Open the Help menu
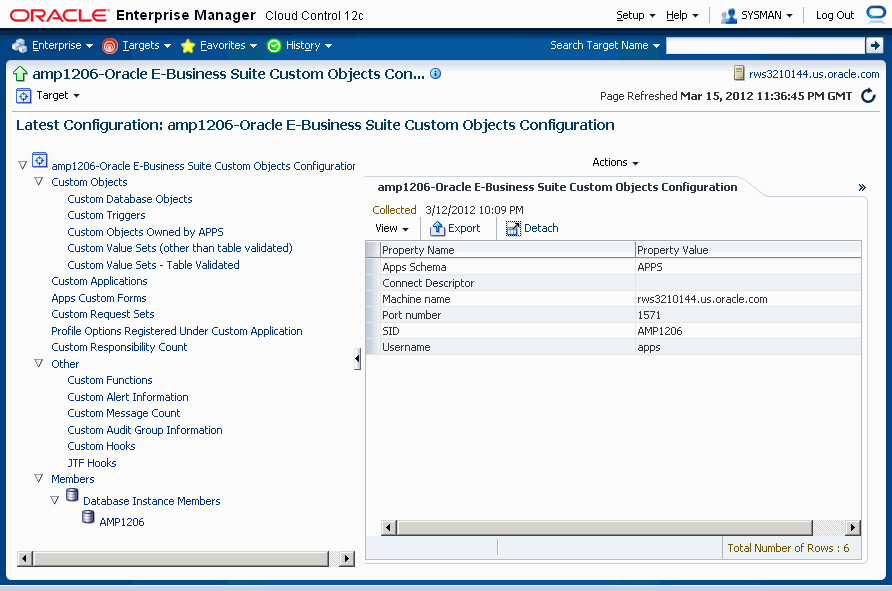 (682, 15)
